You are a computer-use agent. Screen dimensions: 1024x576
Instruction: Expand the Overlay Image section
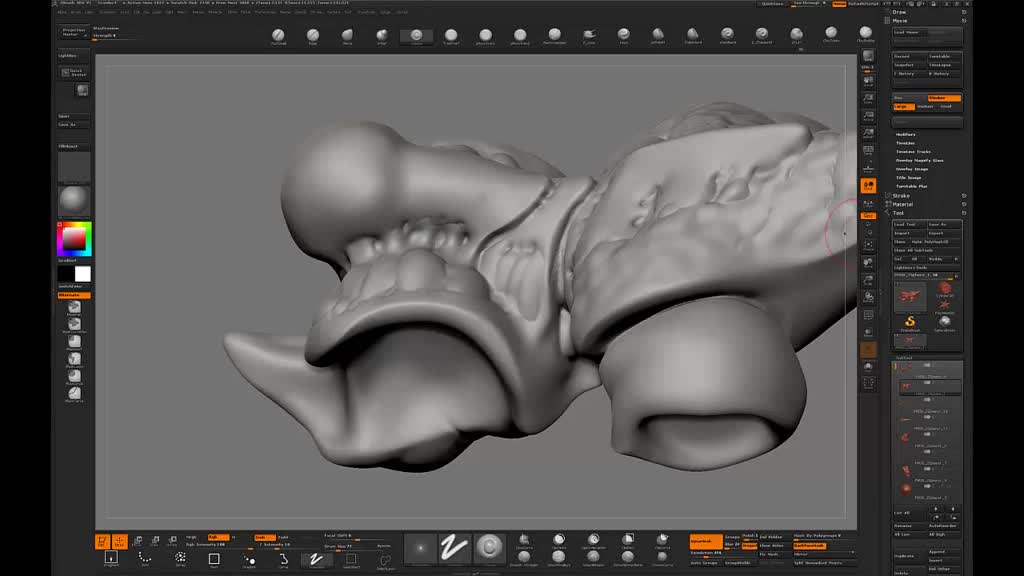pyautogui.click(x=912, y=169)
